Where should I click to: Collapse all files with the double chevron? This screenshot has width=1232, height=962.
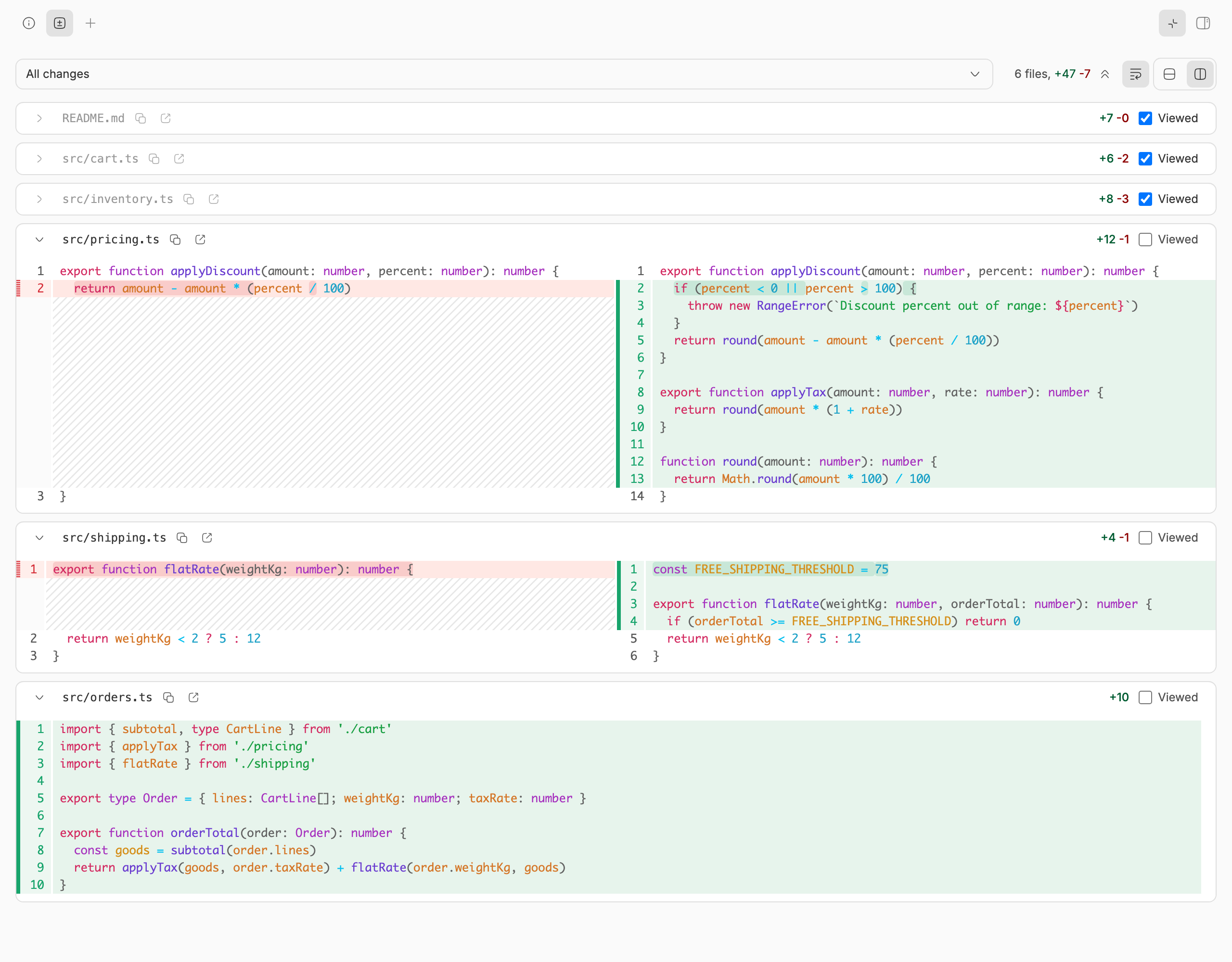pyautogui.click(x=1105, y=75)
